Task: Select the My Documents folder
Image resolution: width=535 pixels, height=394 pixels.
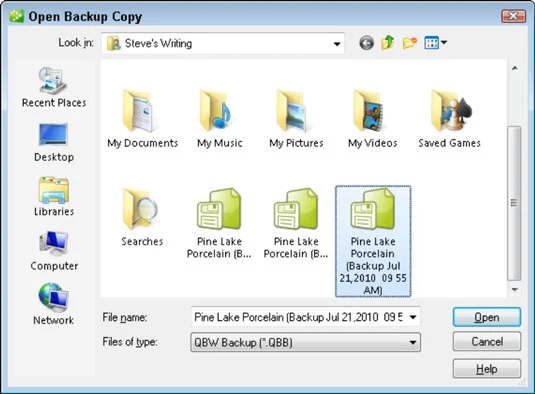Action: (142, 119)
